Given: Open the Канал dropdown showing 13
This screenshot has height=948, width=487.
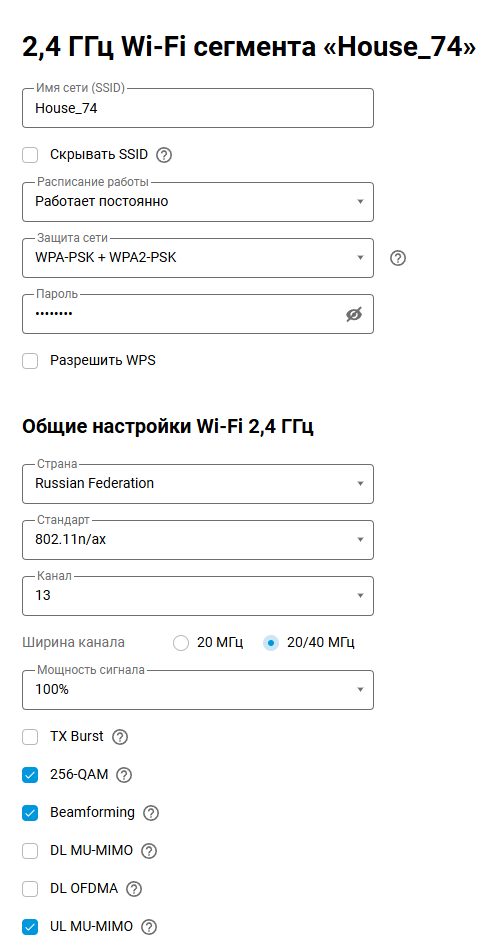Looking at the screenshot, I should [x=198, y=596].
